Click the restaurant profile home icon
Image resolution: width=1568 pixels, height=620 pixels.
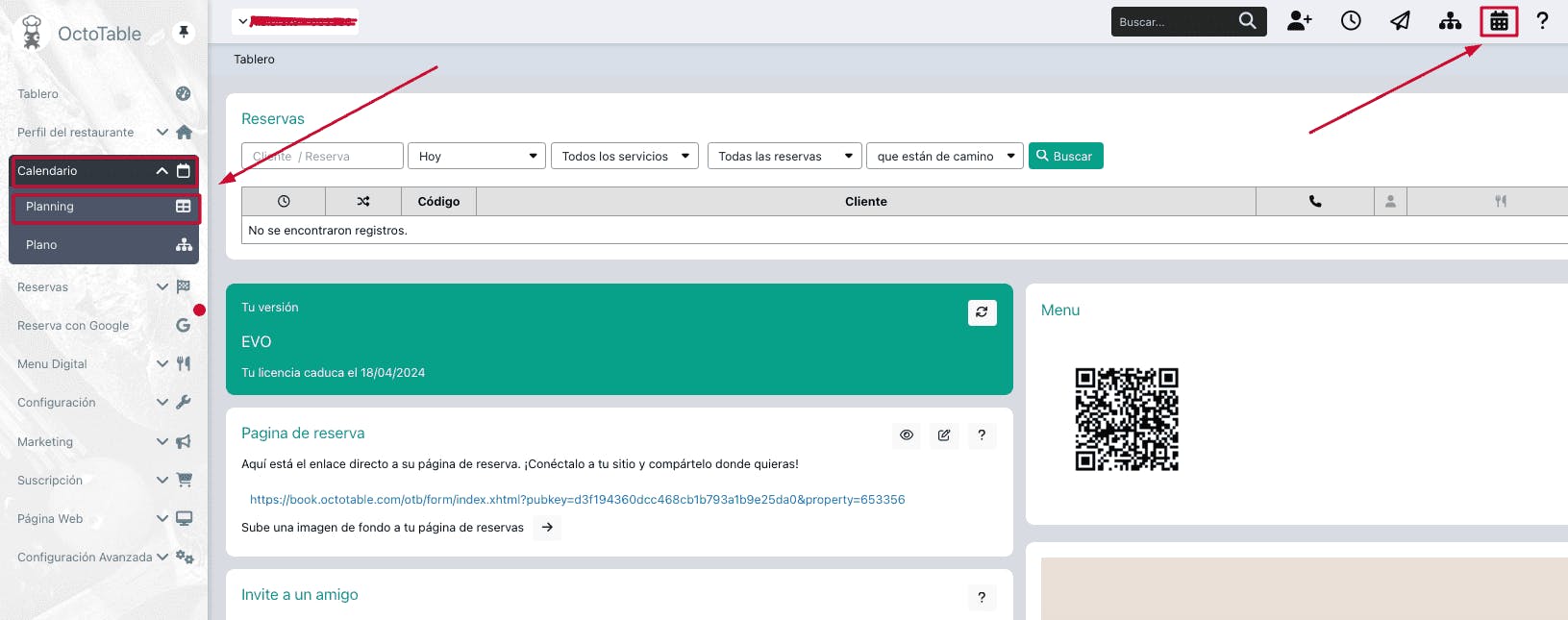(x=185, y=132)
